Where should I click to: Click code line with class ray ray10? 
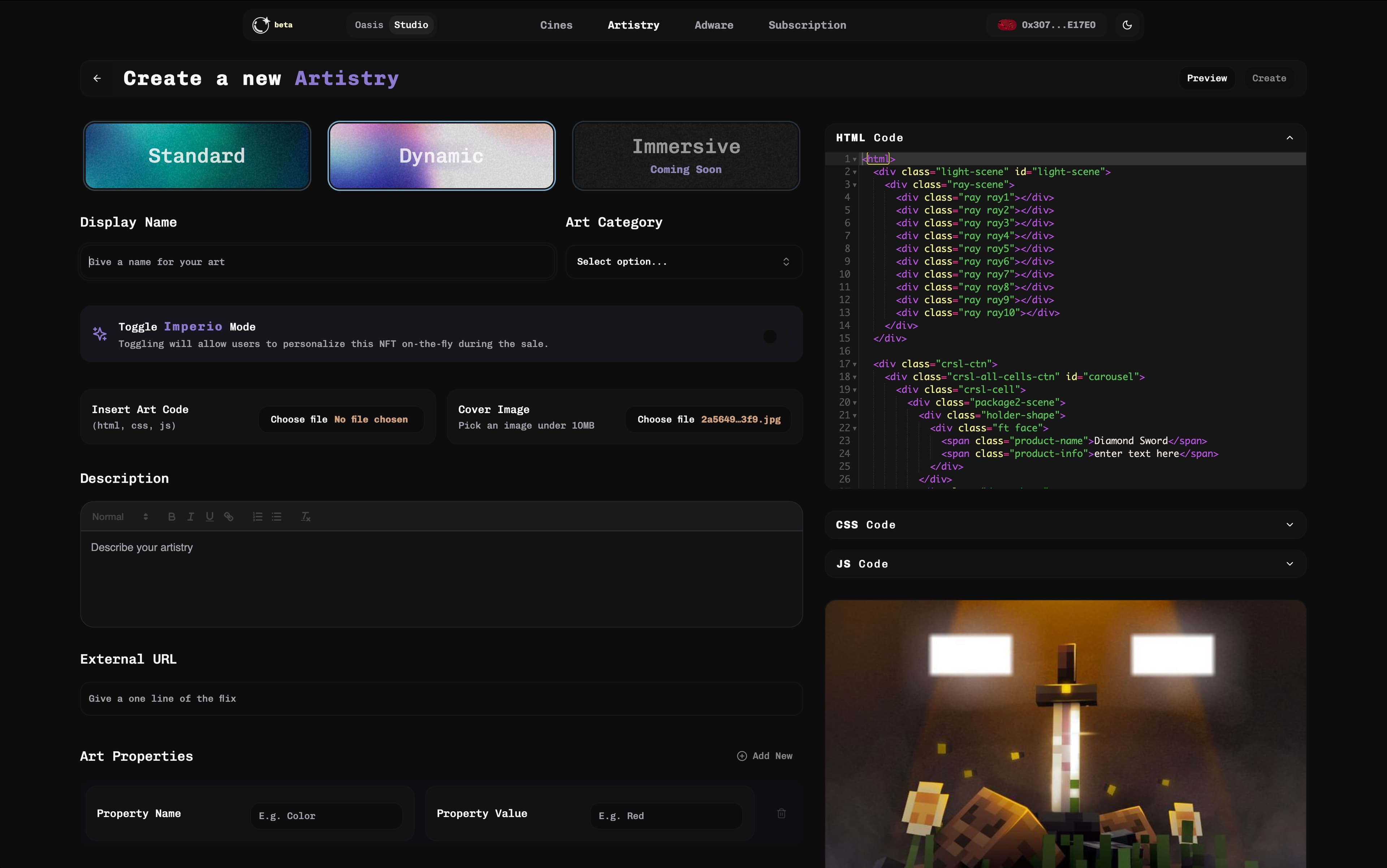[x=977, y=313]
